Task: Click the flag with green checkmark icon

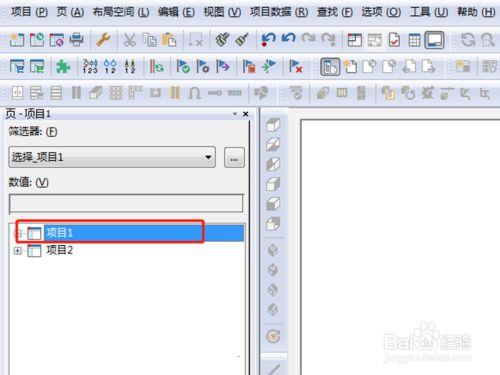Action: click(183, 66)
